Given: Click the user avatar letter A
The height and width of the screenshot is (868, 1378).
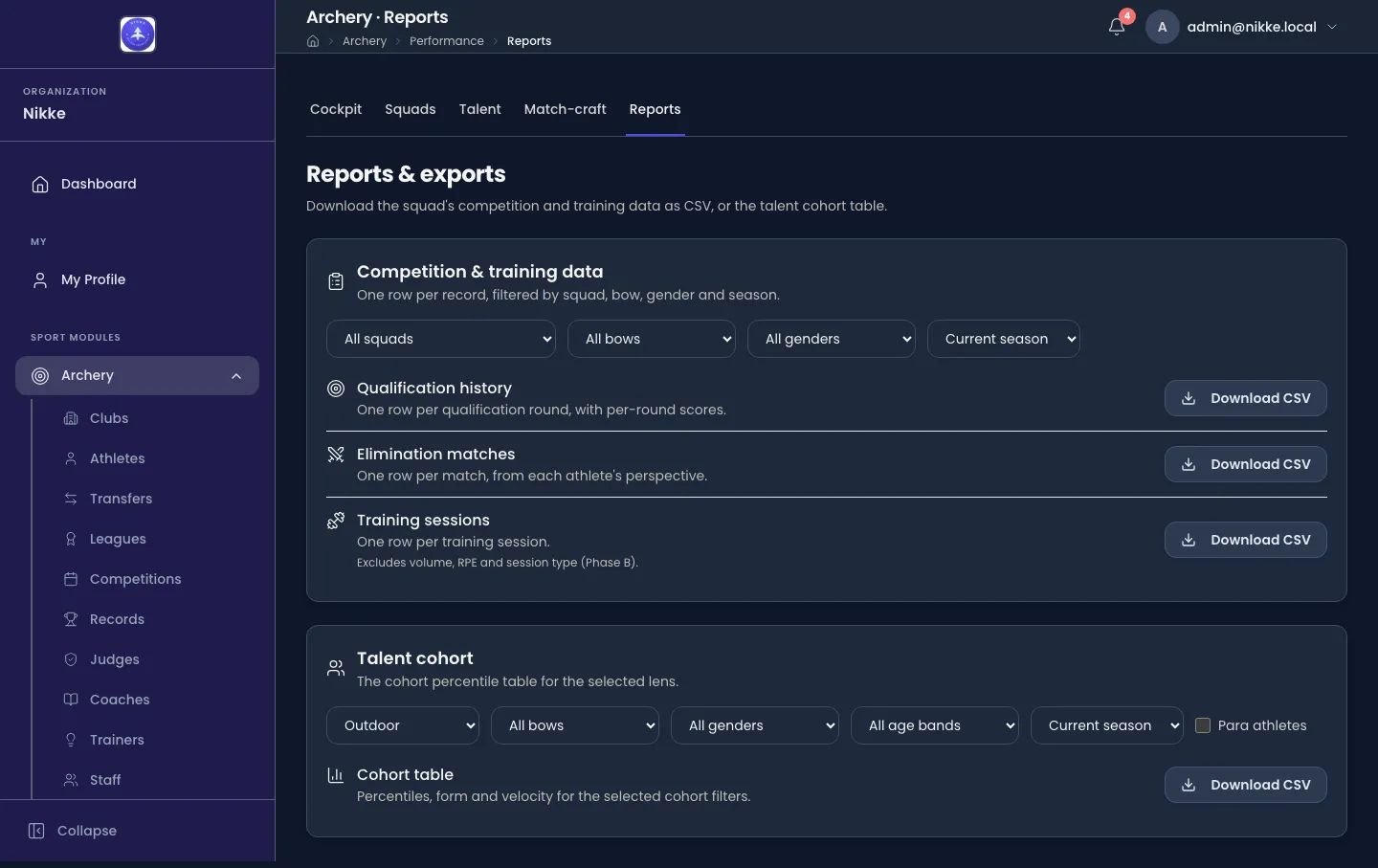Looking at the screenshot, I should tap(1162, 27).
